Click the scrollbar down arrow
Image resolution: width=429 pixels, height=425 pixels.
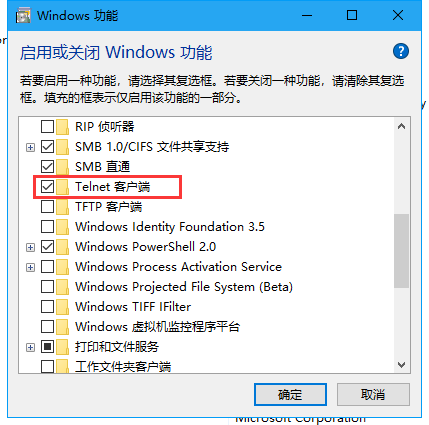pyautogui.click(x=401, y=365)
